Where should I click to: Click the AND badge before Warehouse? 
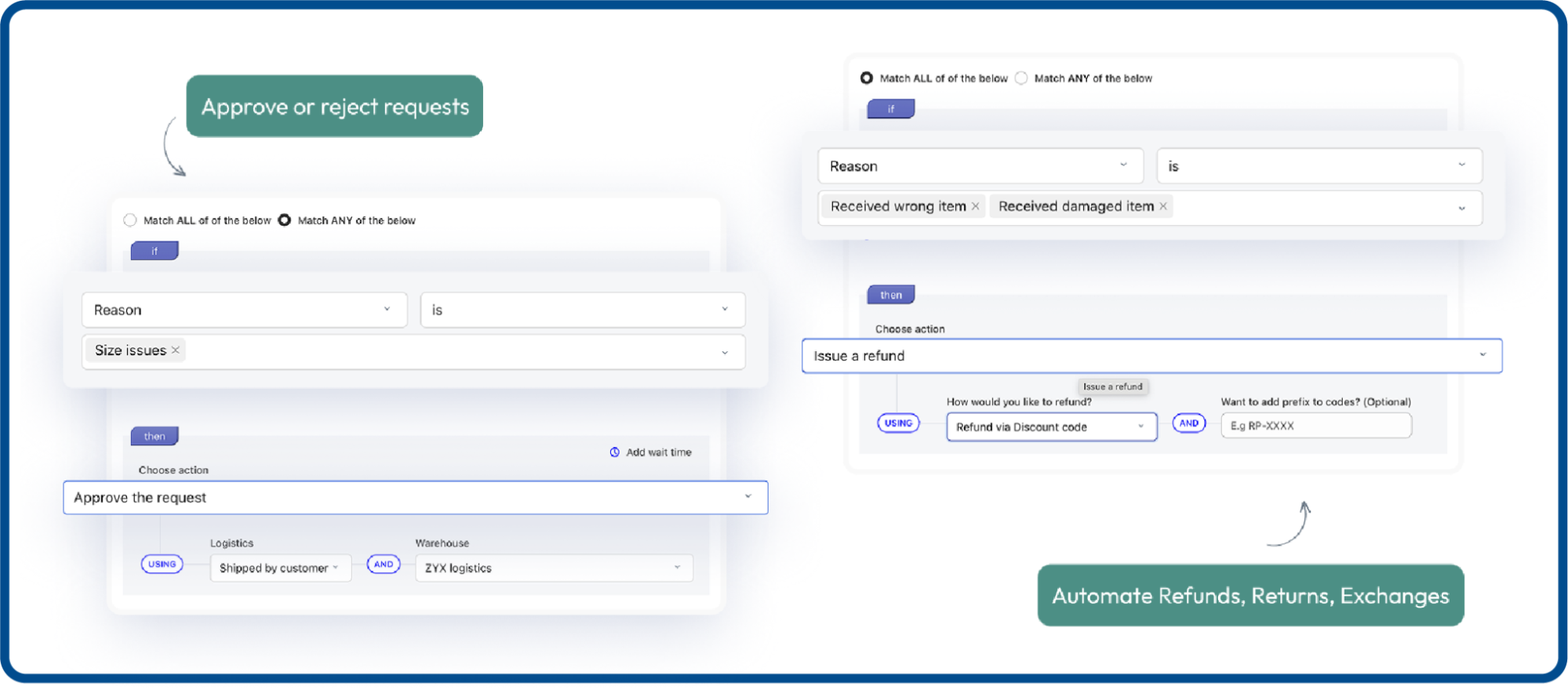(383, 564)
